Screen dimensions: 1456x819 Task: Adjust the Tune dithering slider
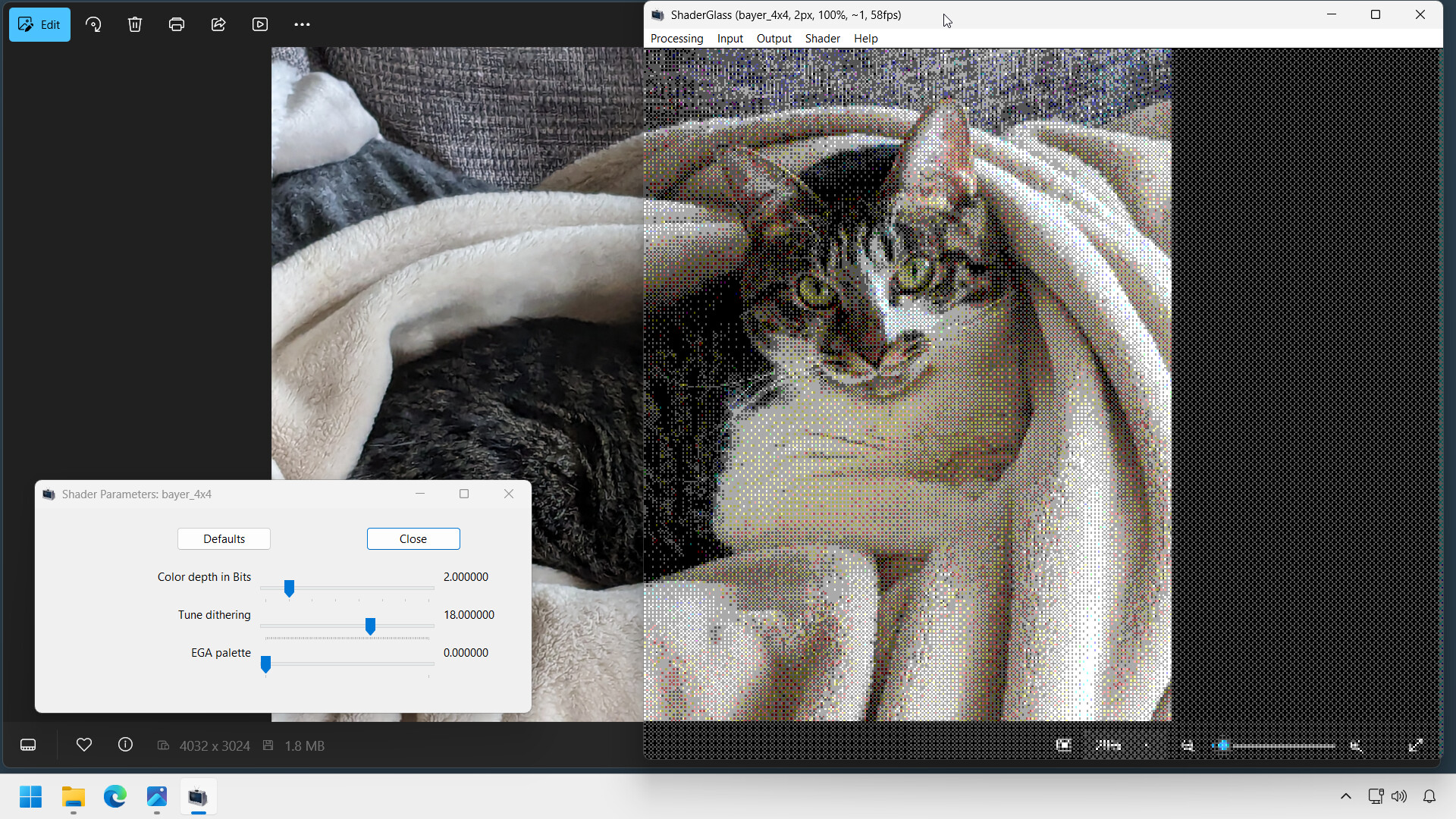tap(370, 626)
